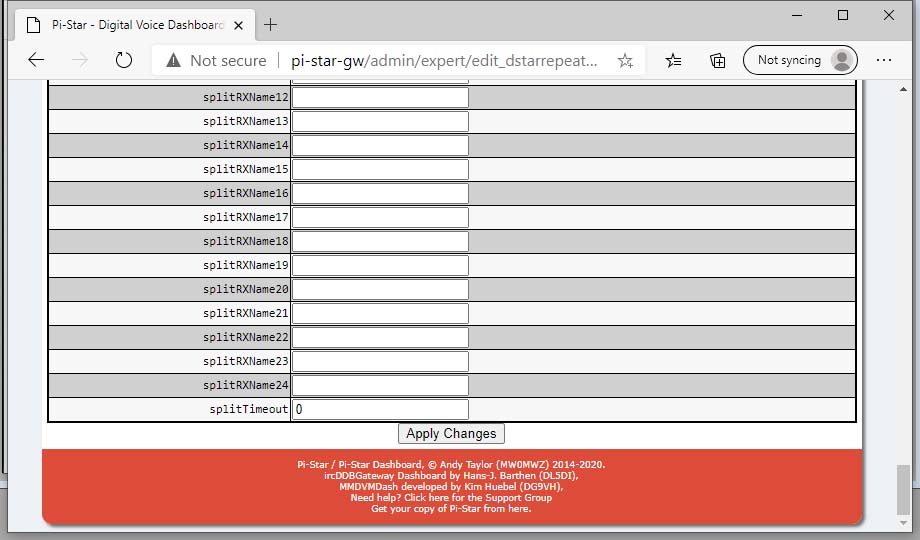Focus the splitRXName21 input field

coord(380,314)
